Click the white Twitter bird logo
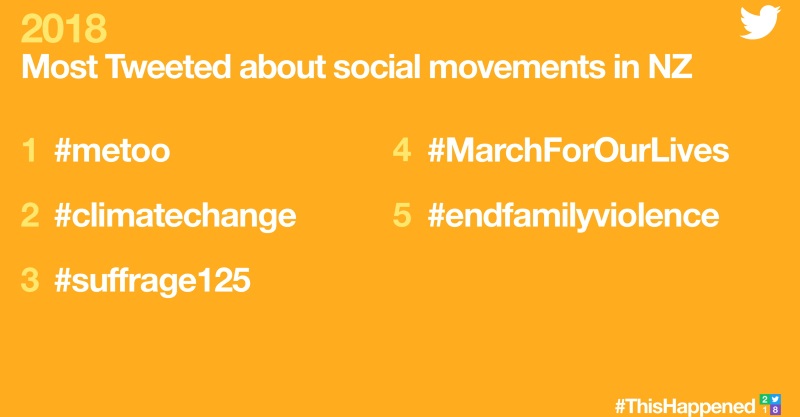Viewport: 800px width, 417px height. (760, 22)
